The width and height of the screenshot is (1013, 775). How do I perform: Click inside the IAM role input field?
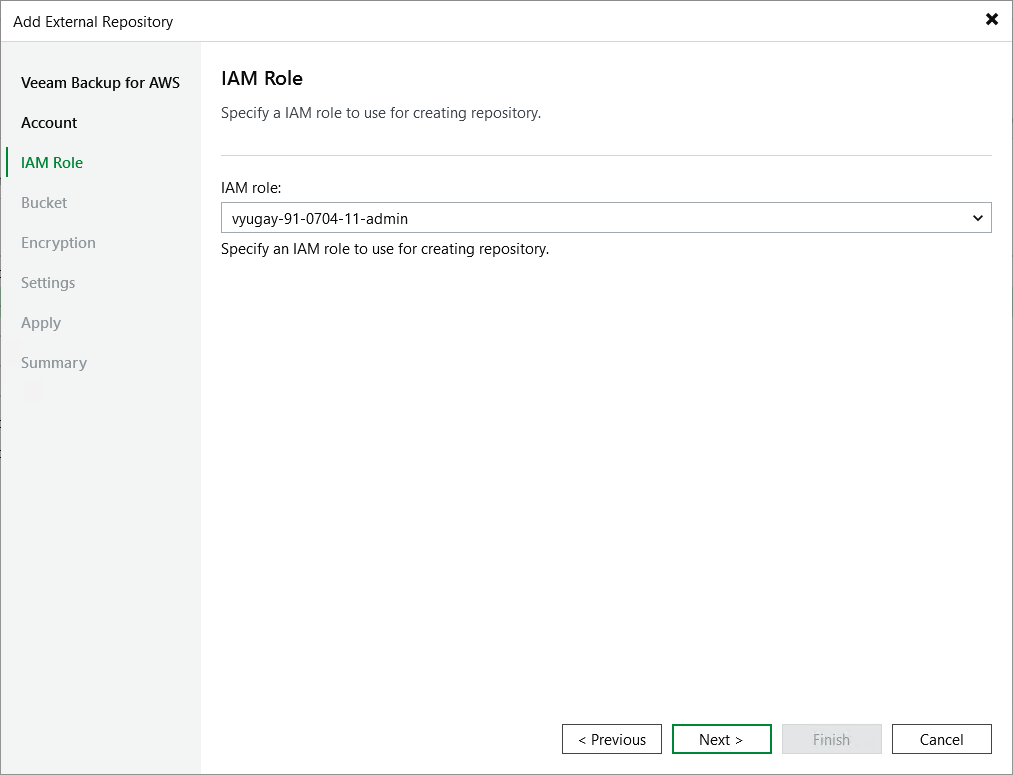point(500,218)
